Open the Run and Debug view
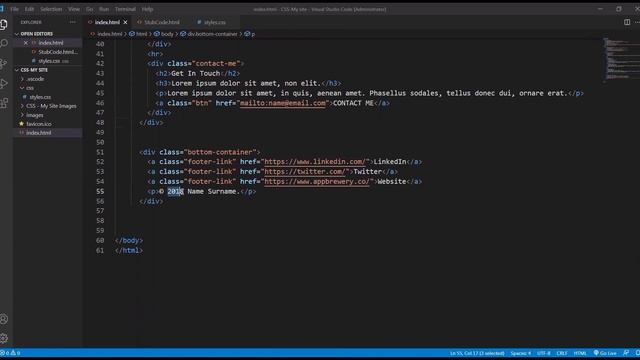640x360 pixels. pos(4,83)
